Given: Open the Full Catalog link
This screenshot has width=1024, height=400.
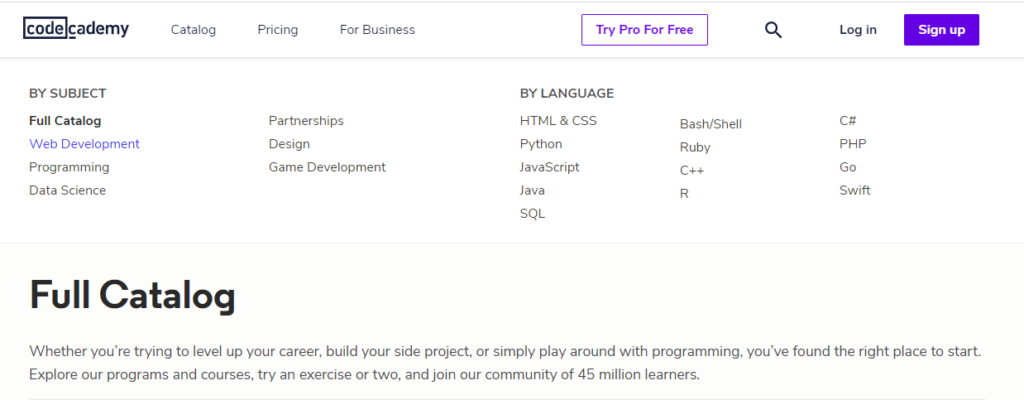Looking at the screenshot, I should (65, 121).
